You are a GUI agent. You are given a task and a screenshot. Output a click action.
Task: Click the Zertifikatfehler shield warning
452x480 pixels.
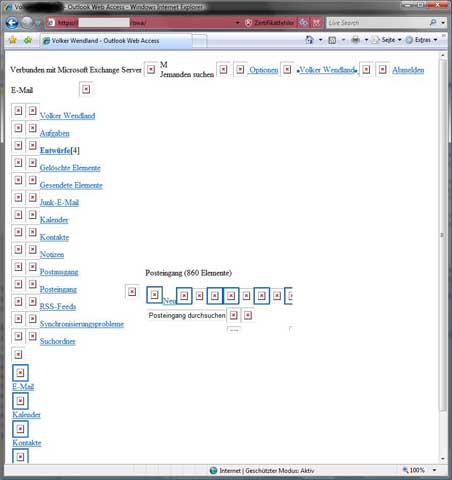[x=269, y=23]
